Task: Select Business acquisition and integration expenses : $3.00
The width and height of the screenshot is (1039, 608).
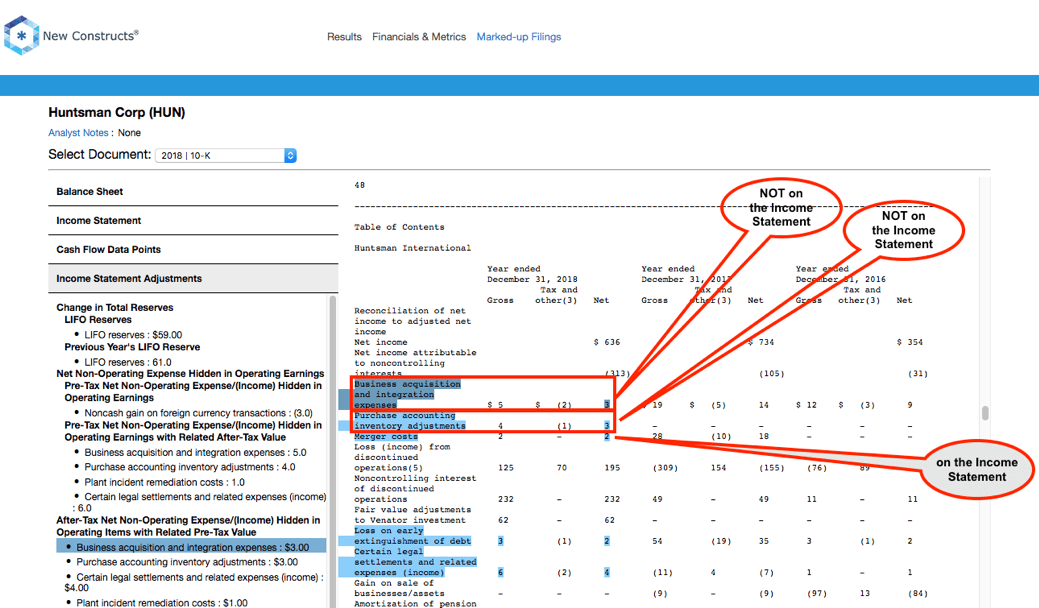Action: click(191, 547)
